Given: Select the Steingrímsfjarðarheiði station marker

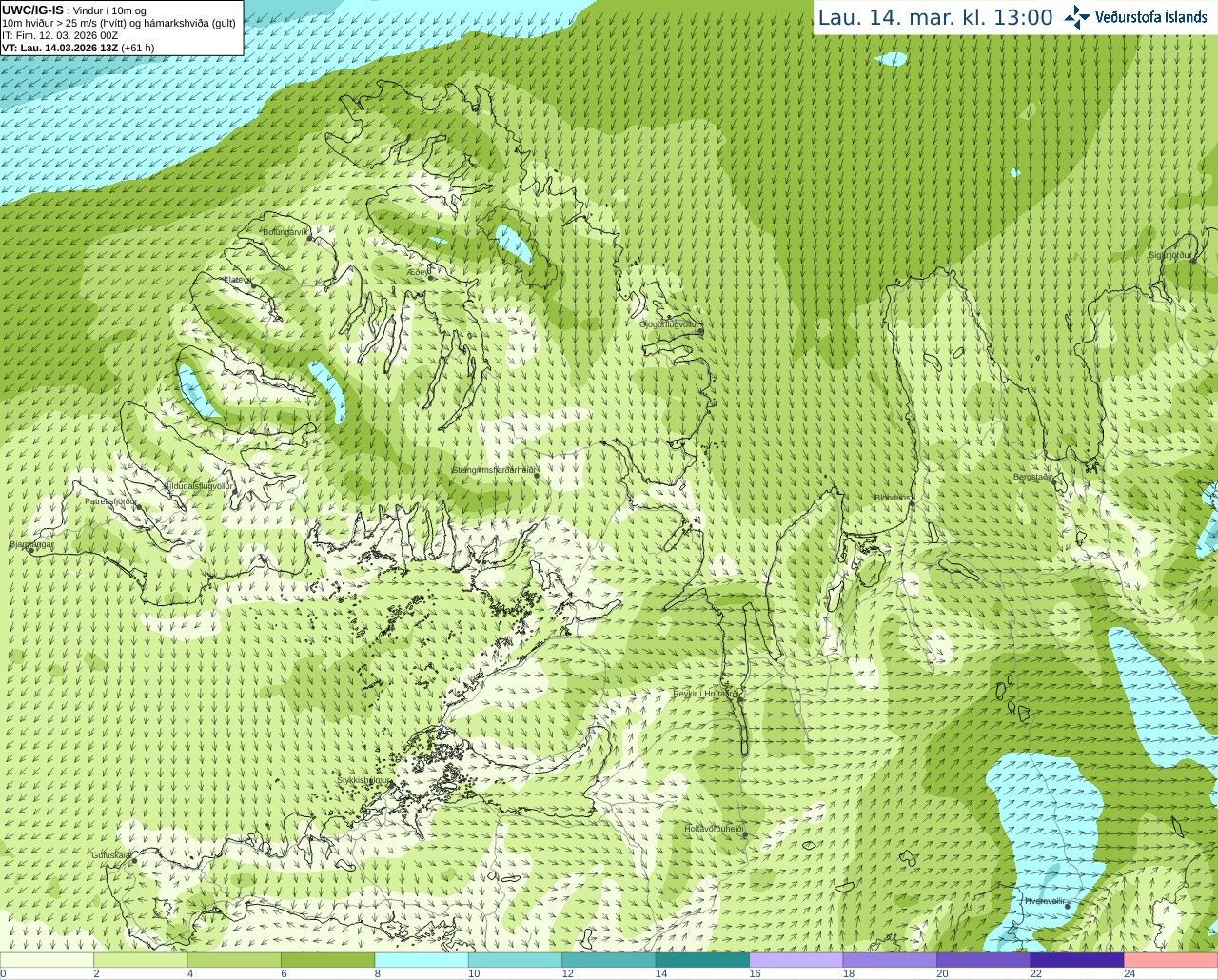Looking at the screenshot, I should coord(538,476).
